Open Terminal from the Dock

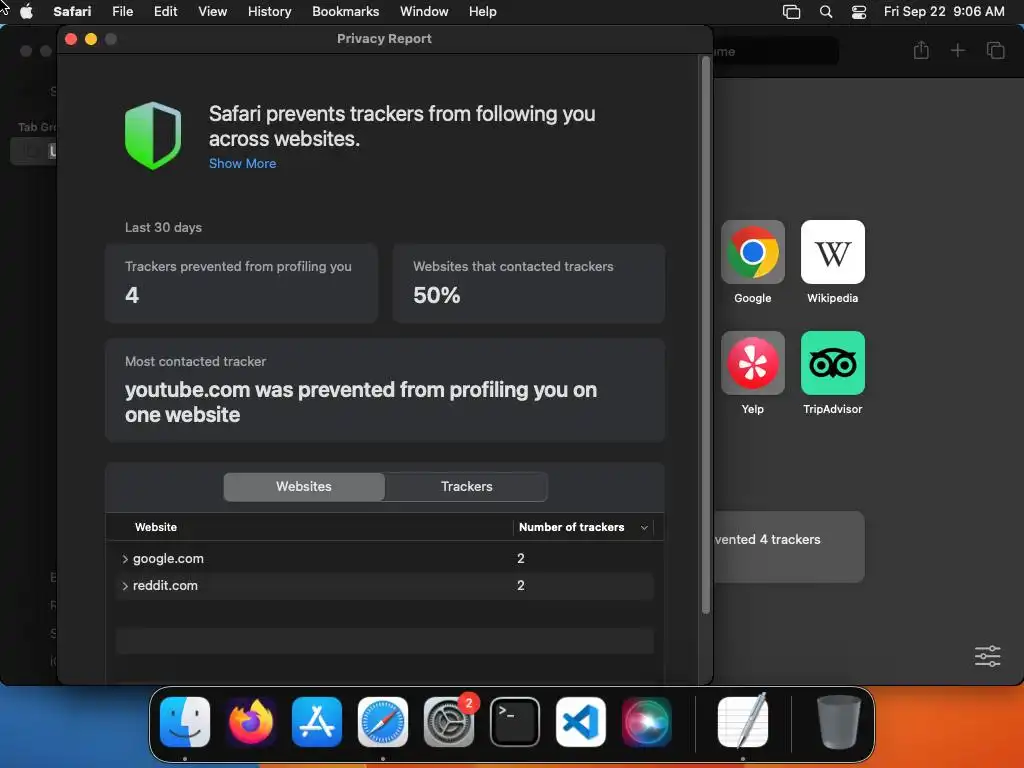click(515, 722)
